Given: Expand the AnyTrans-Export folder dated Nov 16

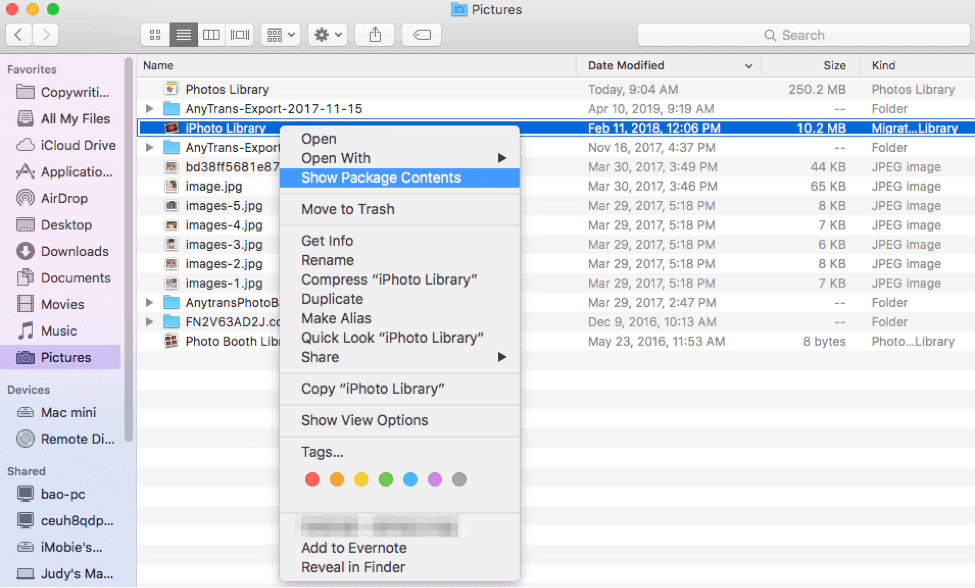Looking at the screenshot, I should point(149,148).
